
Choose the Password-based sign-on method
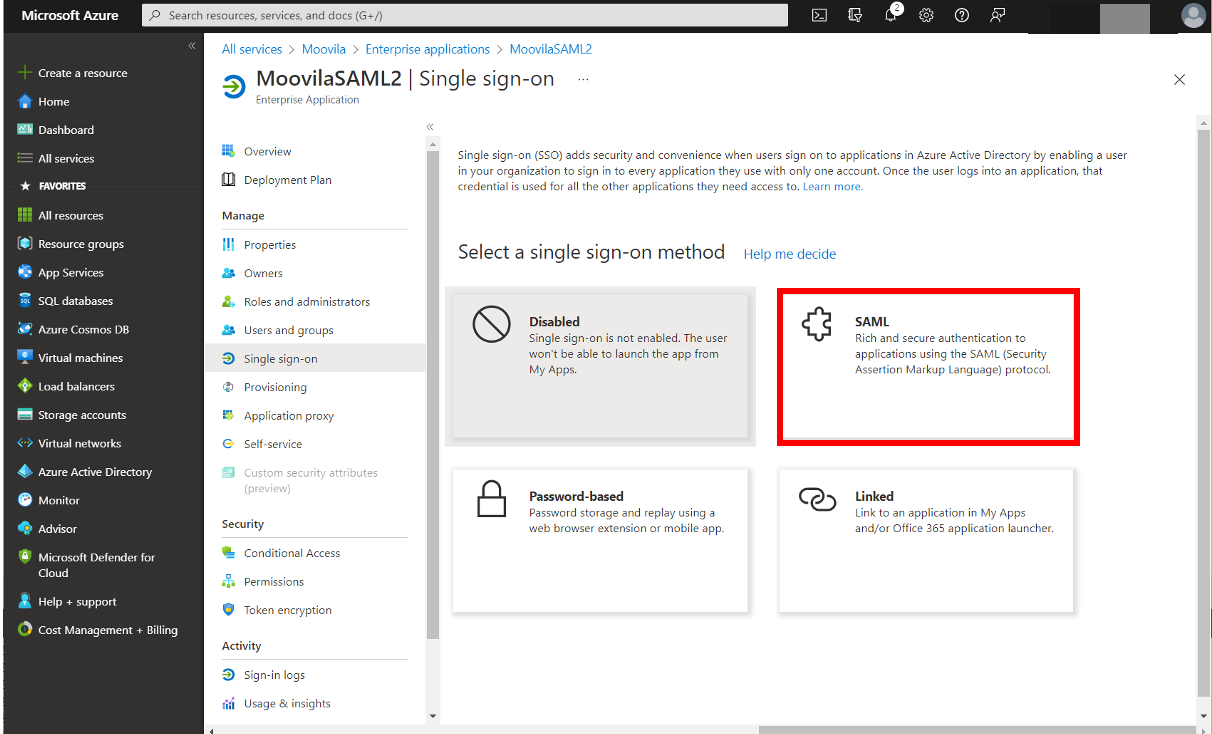[x=600, y=540]
